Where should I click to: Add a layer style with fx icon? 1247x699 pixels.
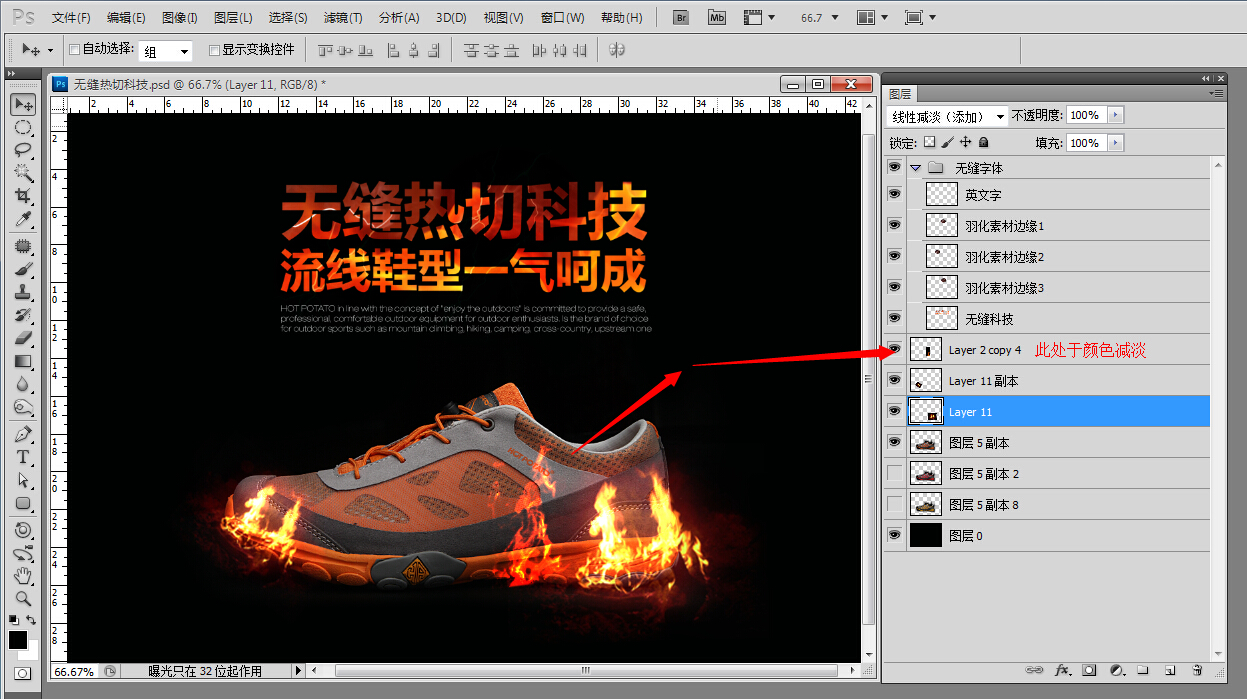click(x=1063, y=670)
